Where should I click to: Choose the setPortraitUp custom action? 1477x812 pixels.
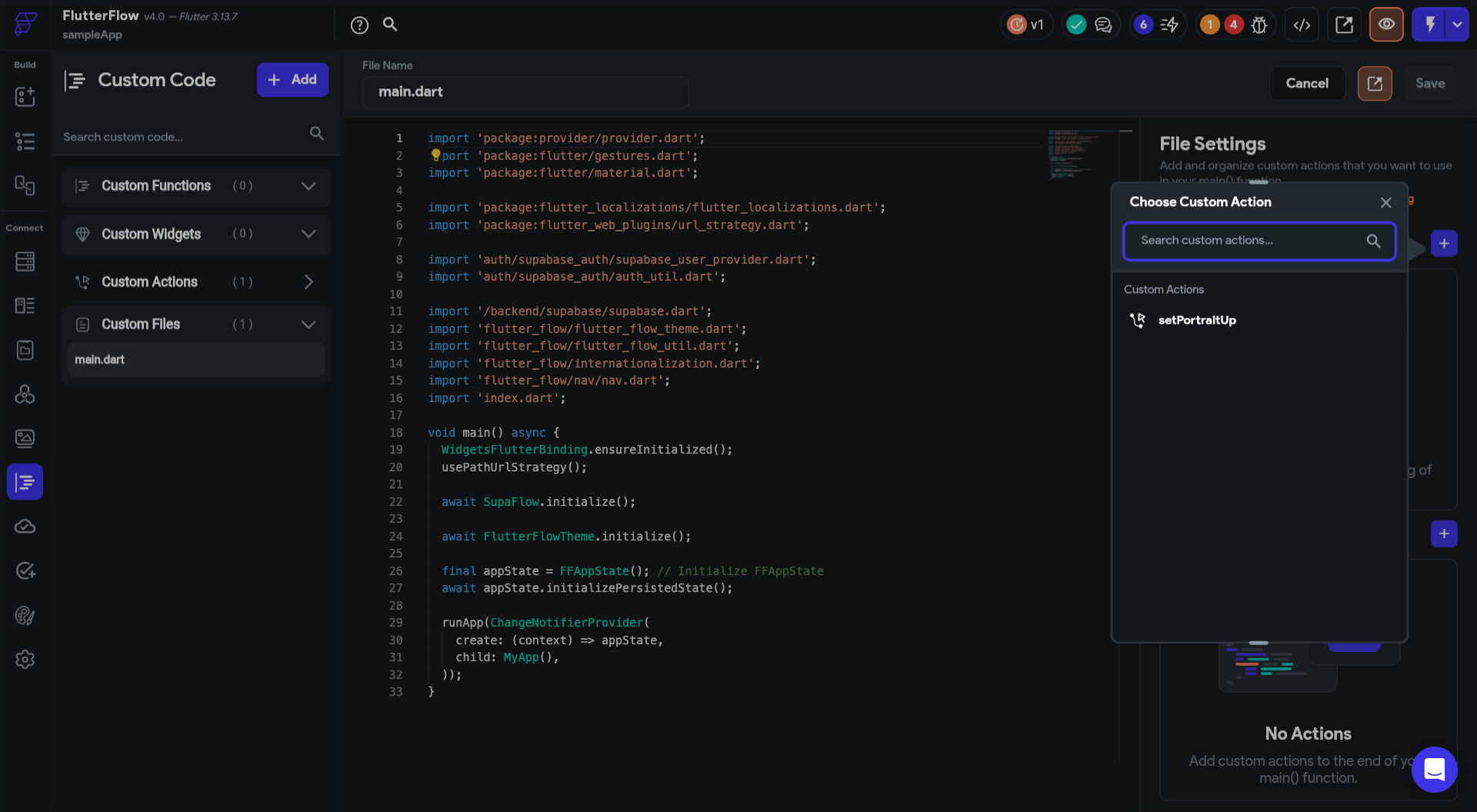click(1196, 320)
